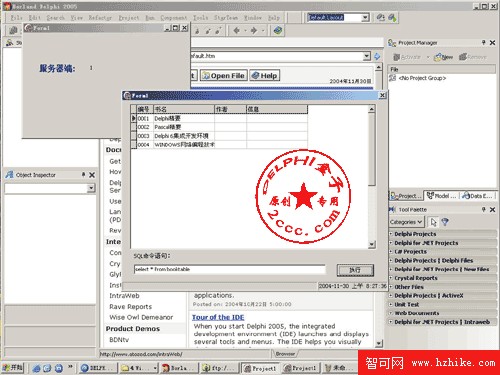Close the Tool Palette panel
Image resolution: width=500 pixels, height=375 pixels.
492,209
